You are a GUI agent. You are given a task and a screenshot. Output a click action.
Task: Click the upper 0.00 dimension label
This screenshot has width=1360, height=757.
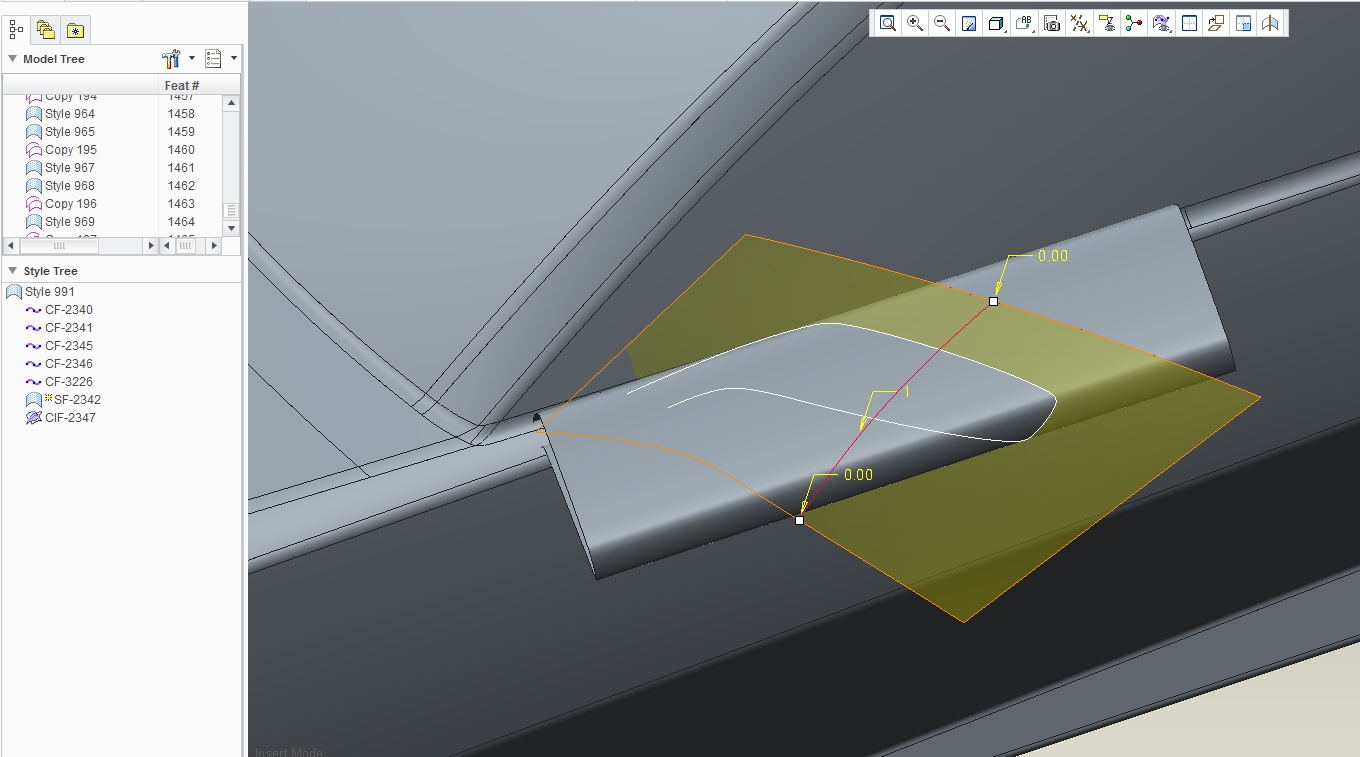pyautogui.click(x=1053, y=256)
